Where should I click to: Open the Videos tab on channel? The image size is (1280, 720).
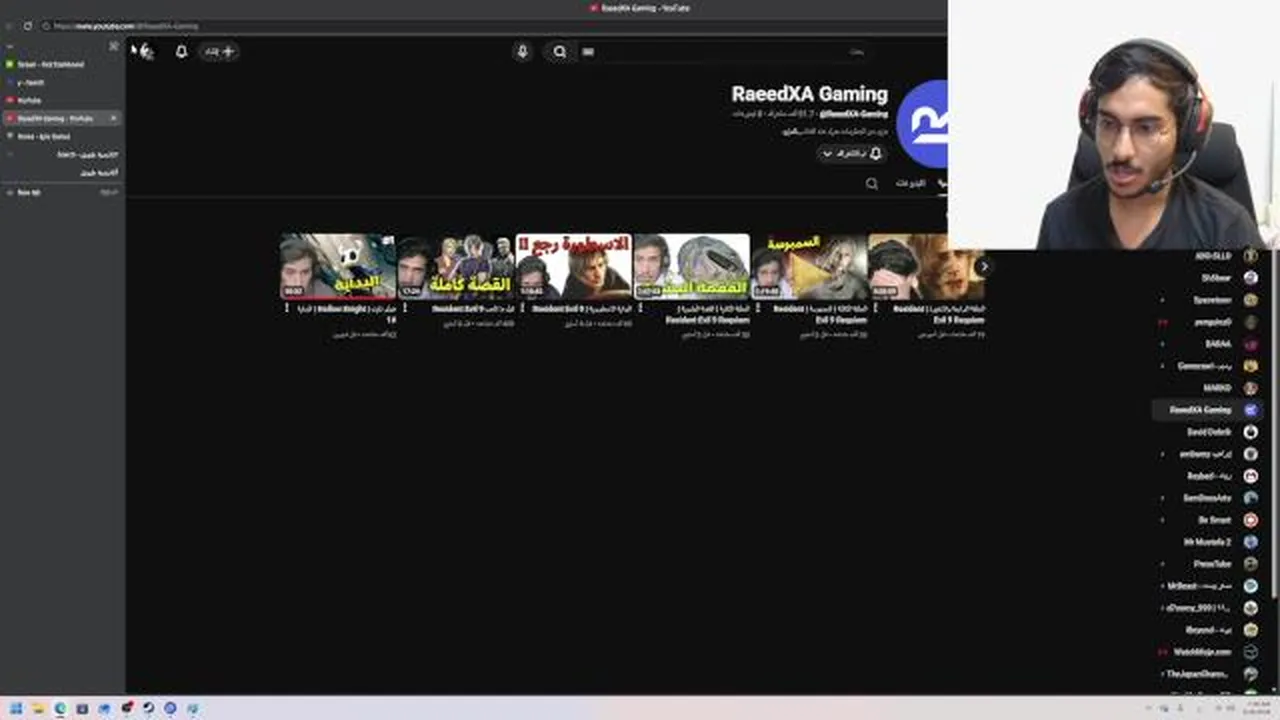tap(909, 184)
